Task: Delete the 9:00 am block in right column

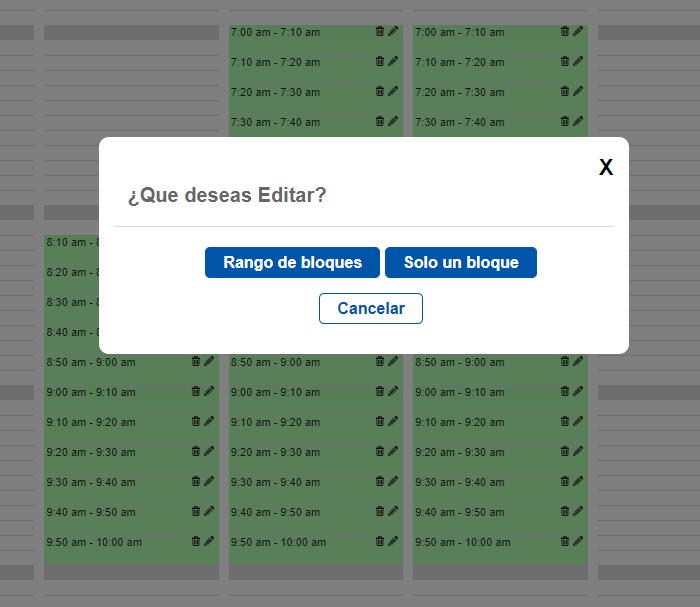Action: pos(565,391)
